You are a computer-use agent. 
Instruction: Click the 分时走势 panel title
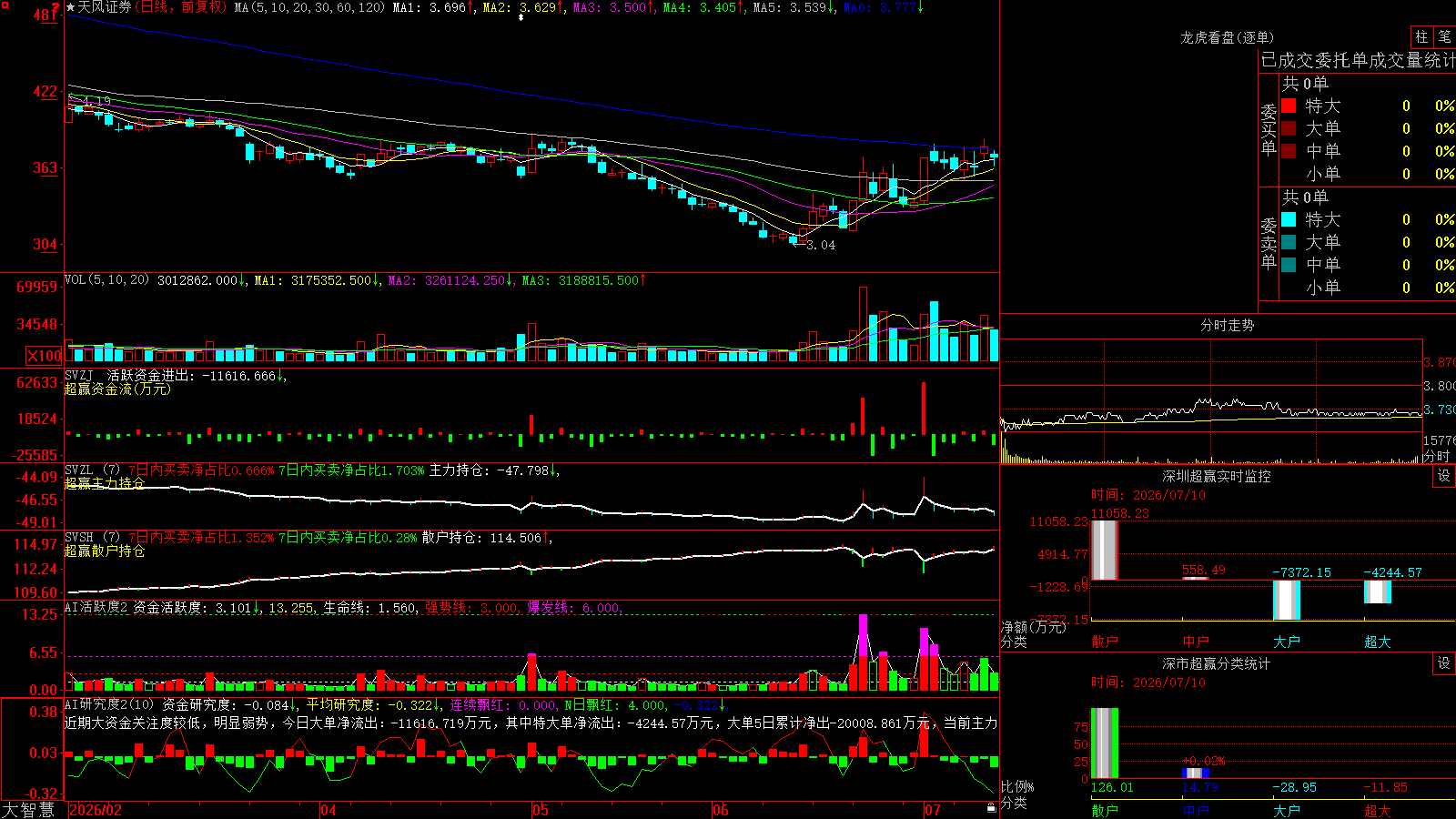pos(1228,325)
